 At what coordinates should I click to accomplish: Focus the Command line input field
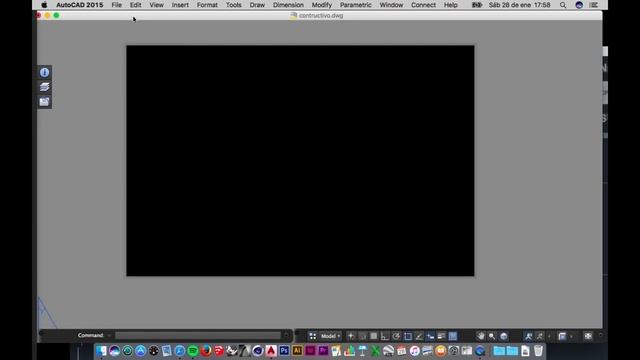tap(198, 336)
